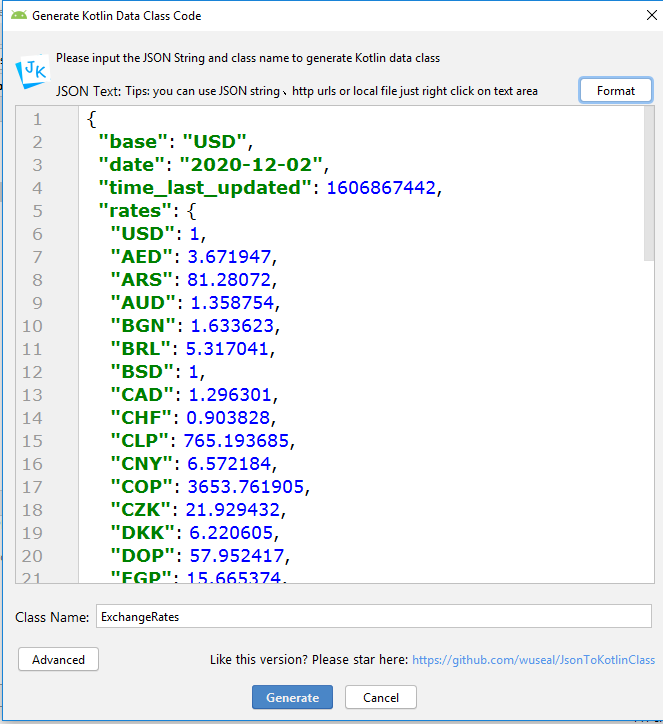Screen dimensions: 663x724
Task: Click the "rates" key in the JSON
Action: [x=133, y=211]
